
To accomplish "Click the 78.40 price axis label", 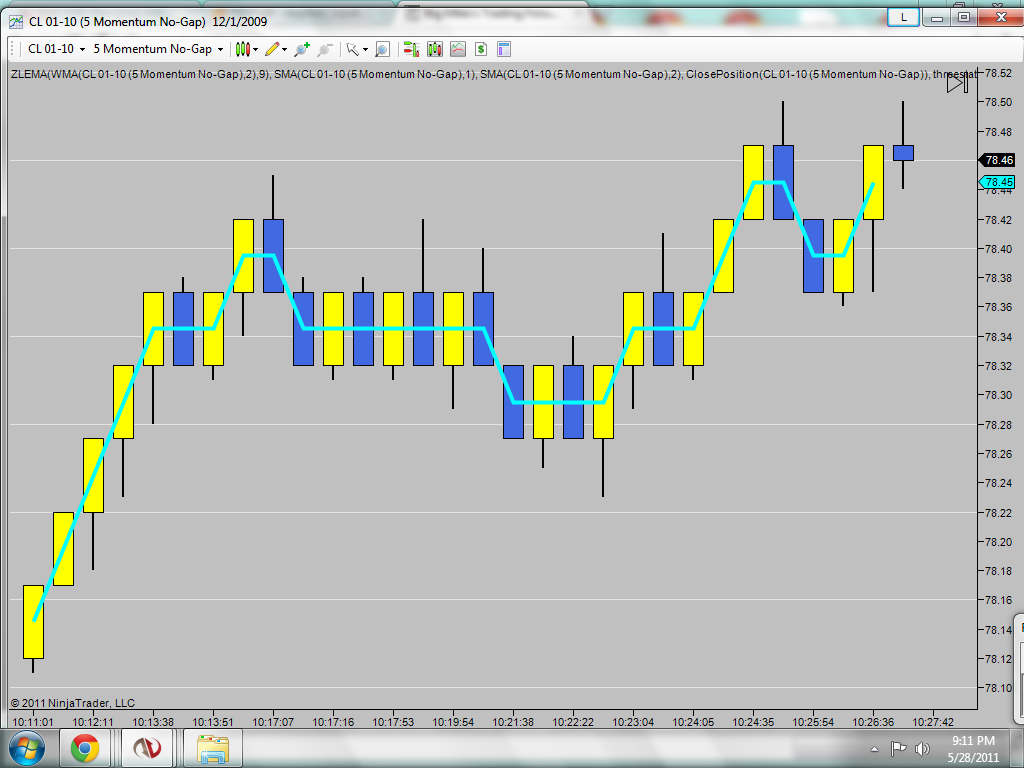I will (x=998, y=249).
